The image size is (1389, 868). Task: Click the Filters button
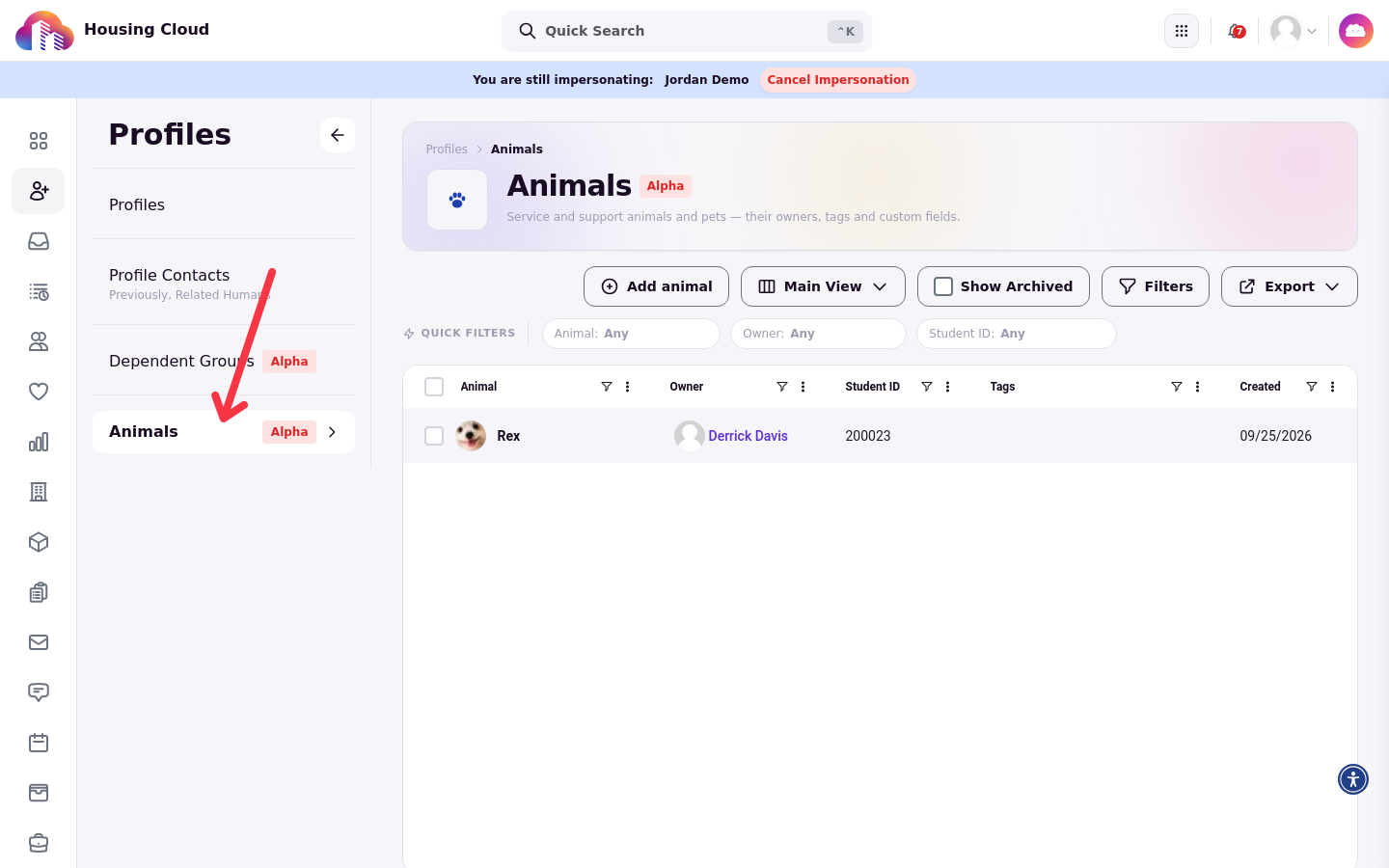tap(1156, 286)
